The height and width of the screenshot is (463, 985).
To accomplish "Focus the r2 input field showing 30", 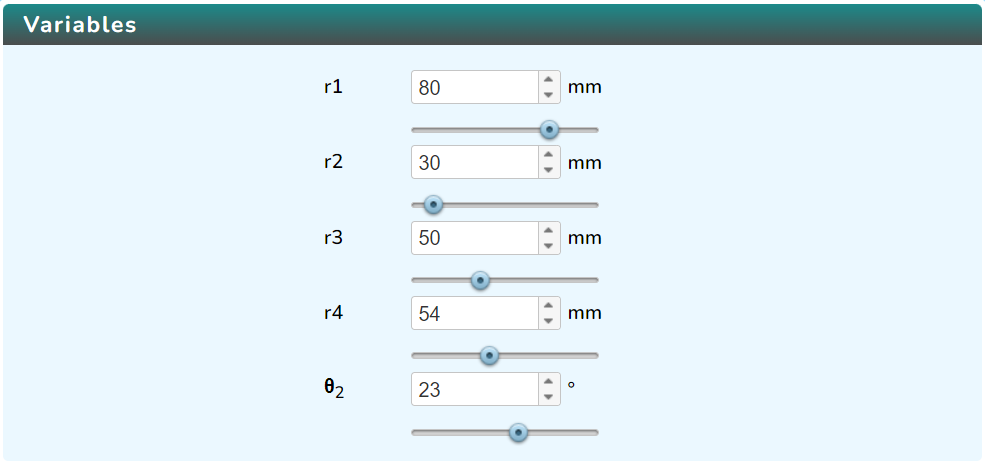I will 476,163.
